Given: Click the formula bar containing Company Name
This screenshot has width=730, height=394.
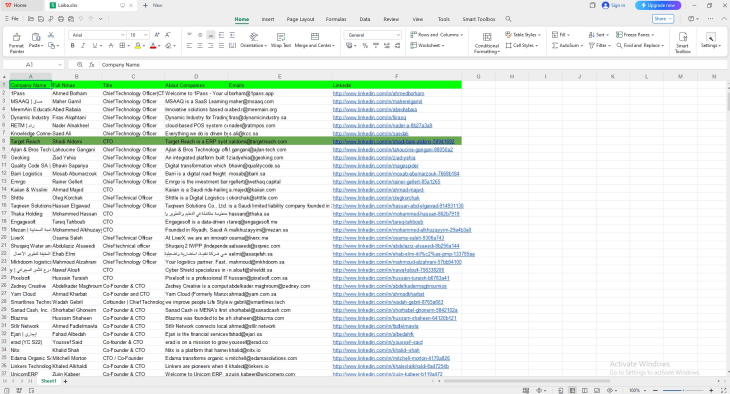Looking at the screenshot, I should [x=412, y=65].
